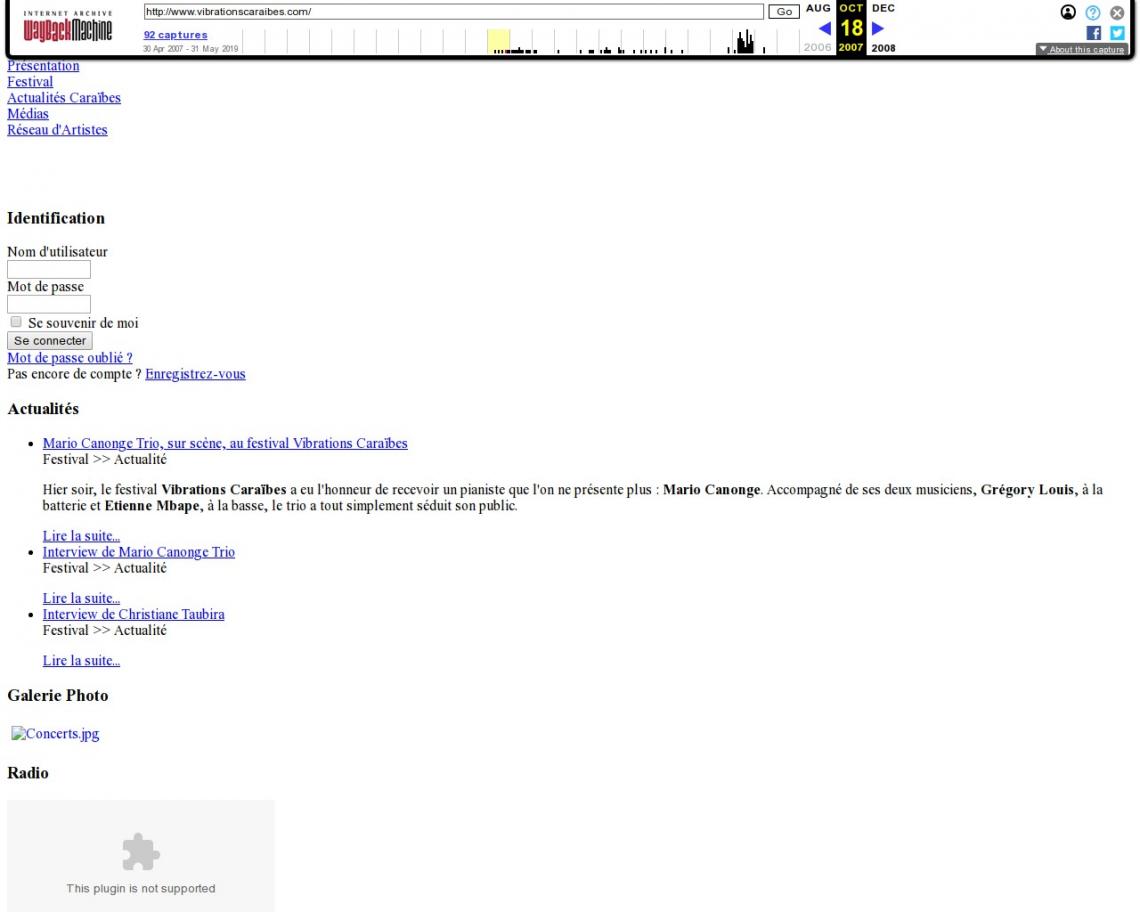Open the Wayback Machine logo

tap(68, 27)
